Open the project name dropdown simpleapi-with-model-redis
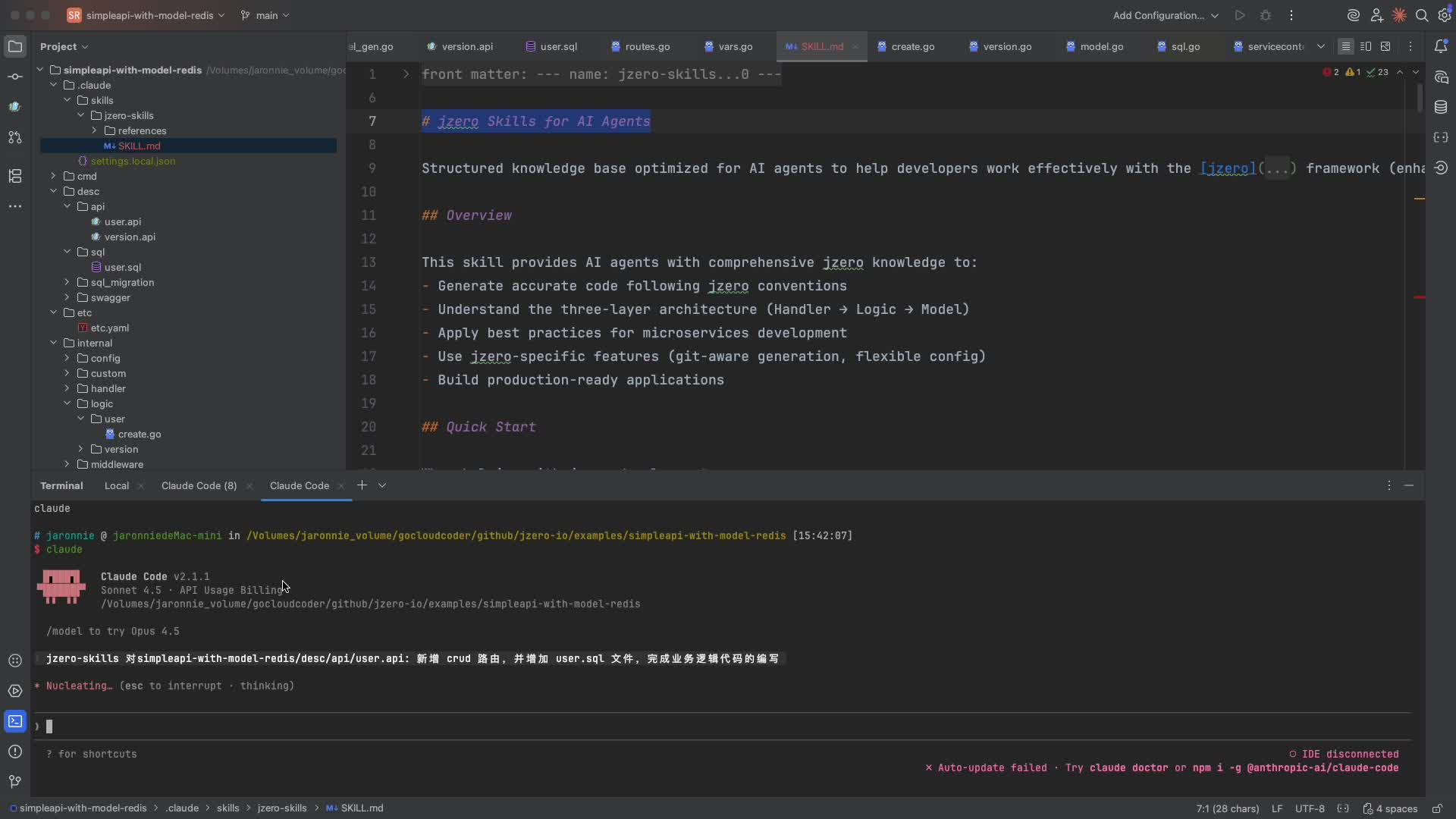Viewport: 1456px width, 819px height. point(146,15)
